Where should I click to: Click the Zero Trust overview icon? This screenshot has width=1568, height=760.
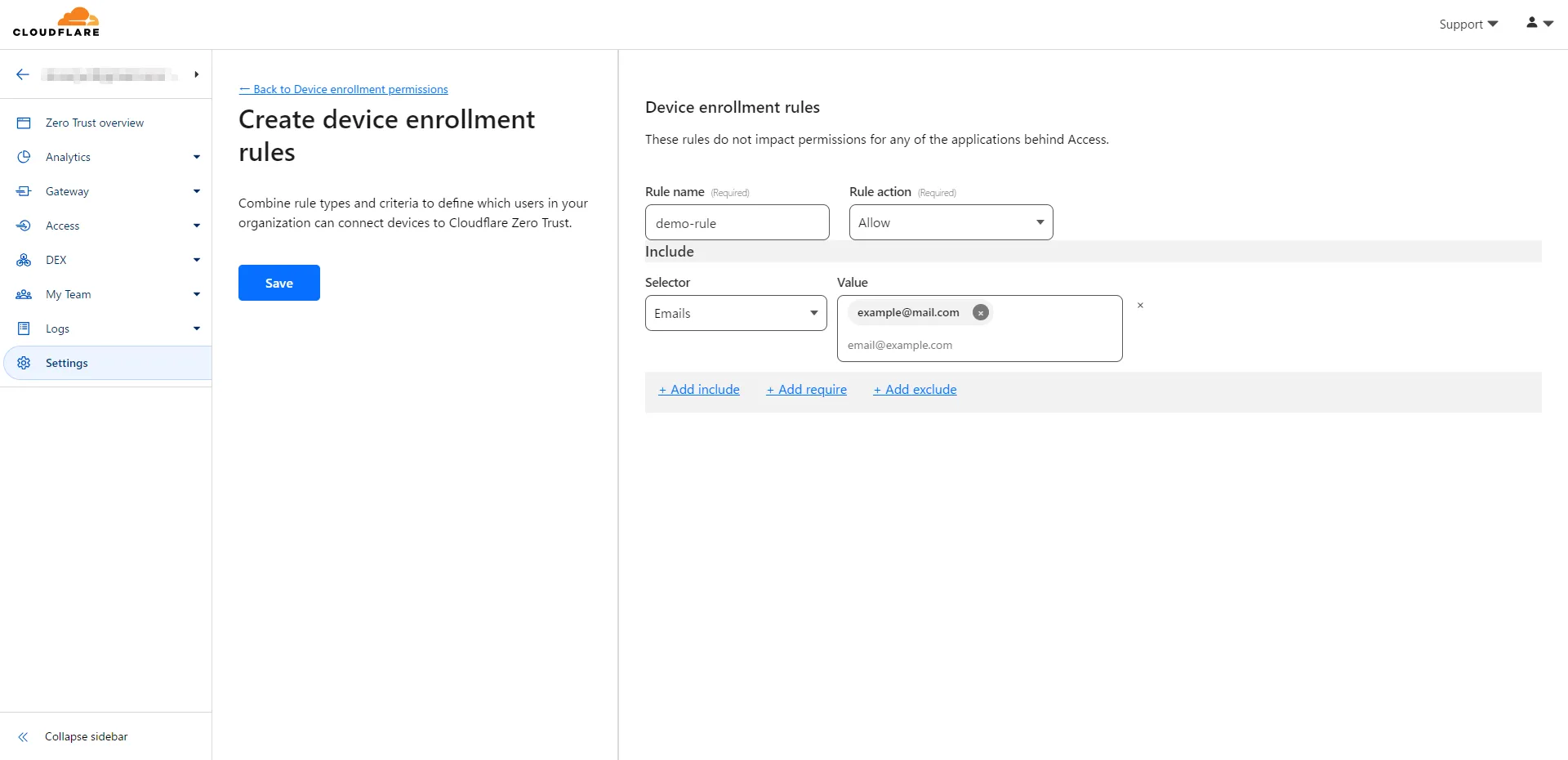[x=24, y=123]
